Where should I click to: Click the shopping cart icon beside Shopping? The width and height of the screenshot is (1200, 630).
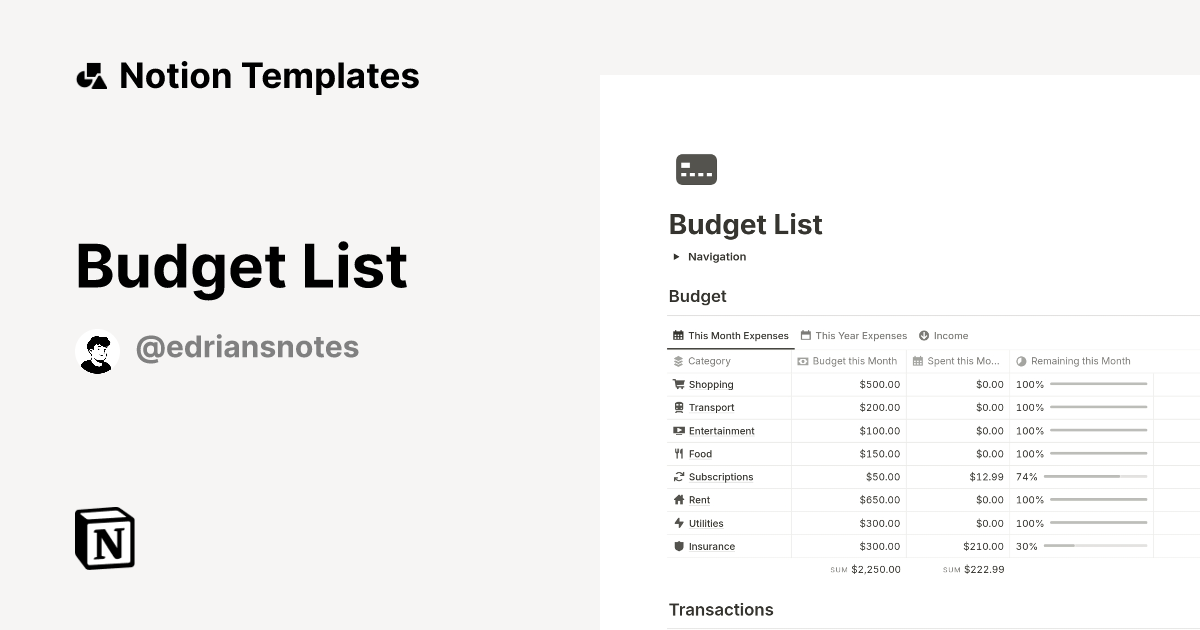[x=678, y=384]
